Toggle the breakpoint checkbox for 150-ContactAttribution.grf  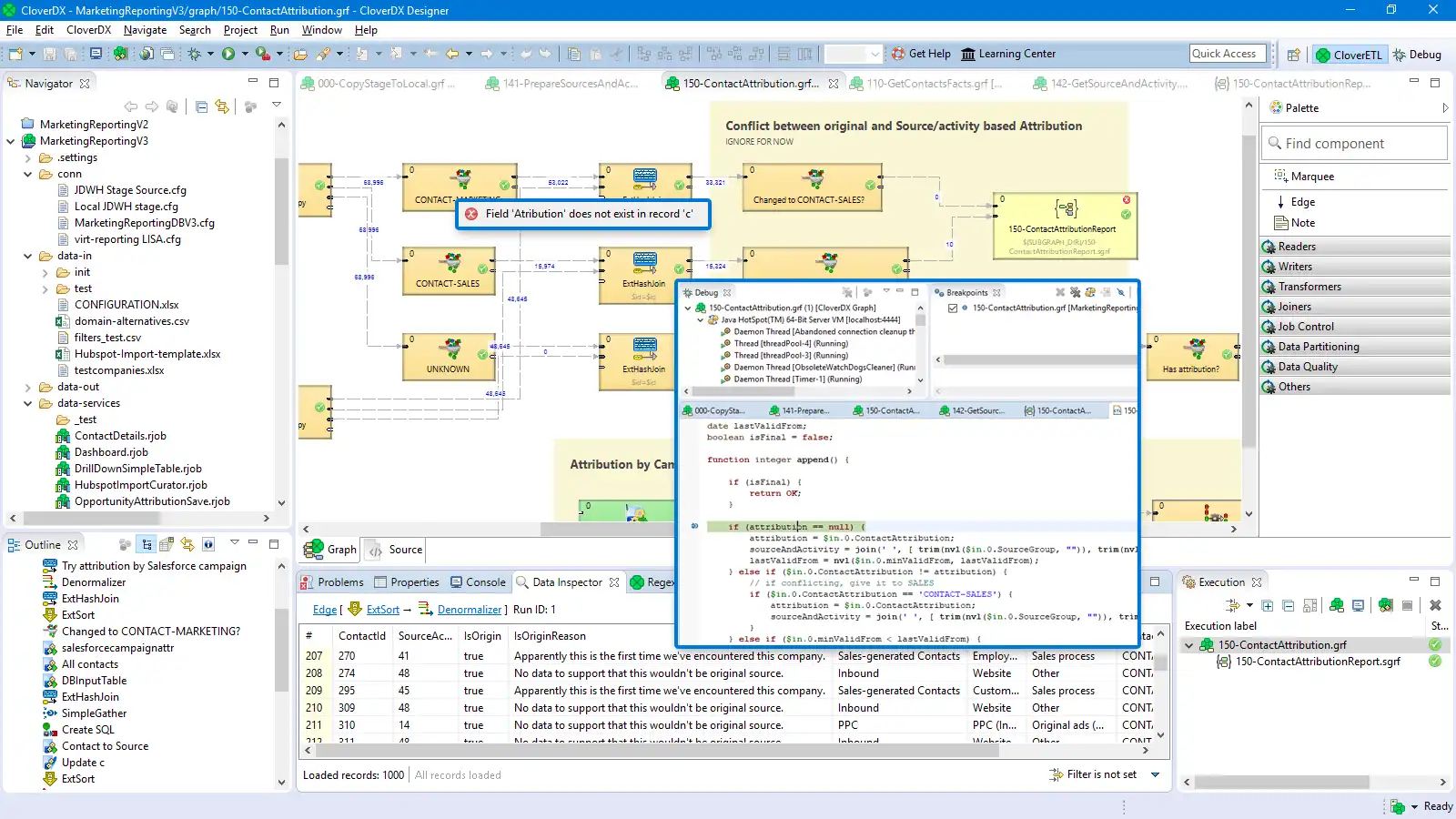tap(952, 308)
